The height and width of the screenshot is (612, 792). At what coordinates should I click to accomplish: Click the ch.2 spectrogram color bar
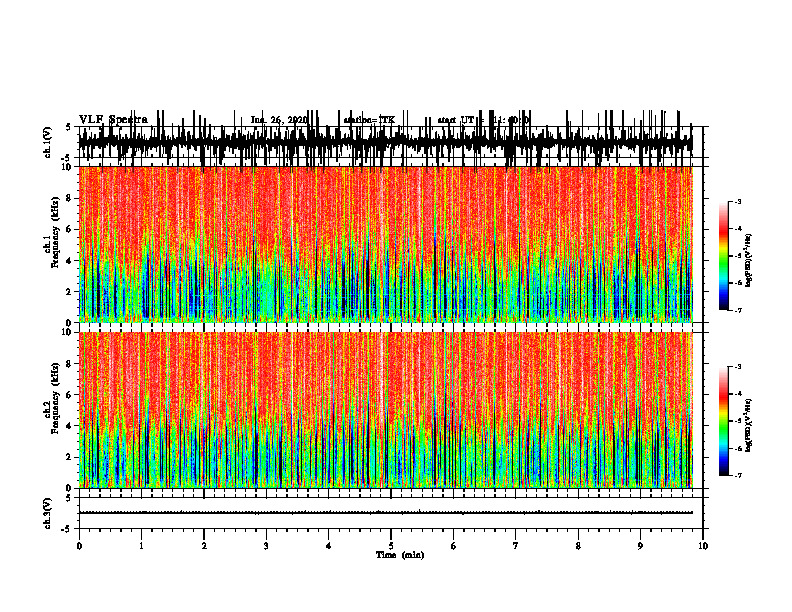(x=723, y=421)
